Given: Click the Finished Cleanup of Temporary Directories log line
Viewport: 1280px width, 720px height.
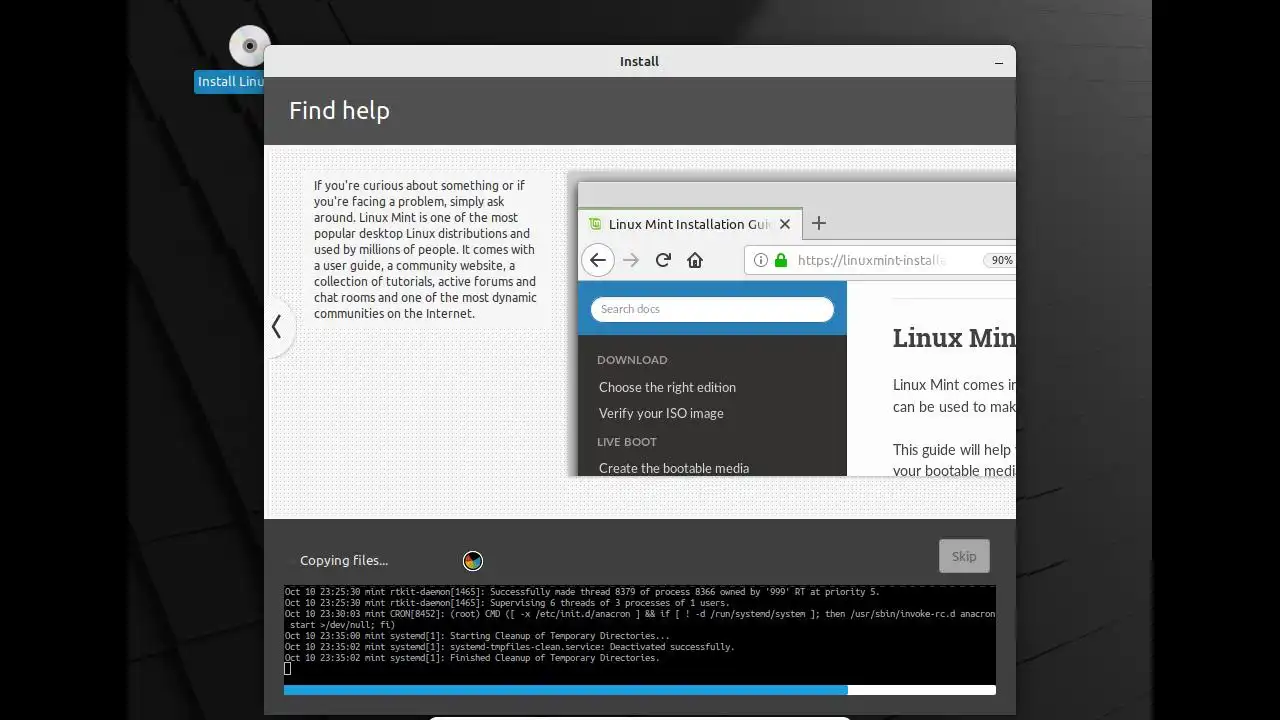Looking at the screenshot, I should 472,658.
